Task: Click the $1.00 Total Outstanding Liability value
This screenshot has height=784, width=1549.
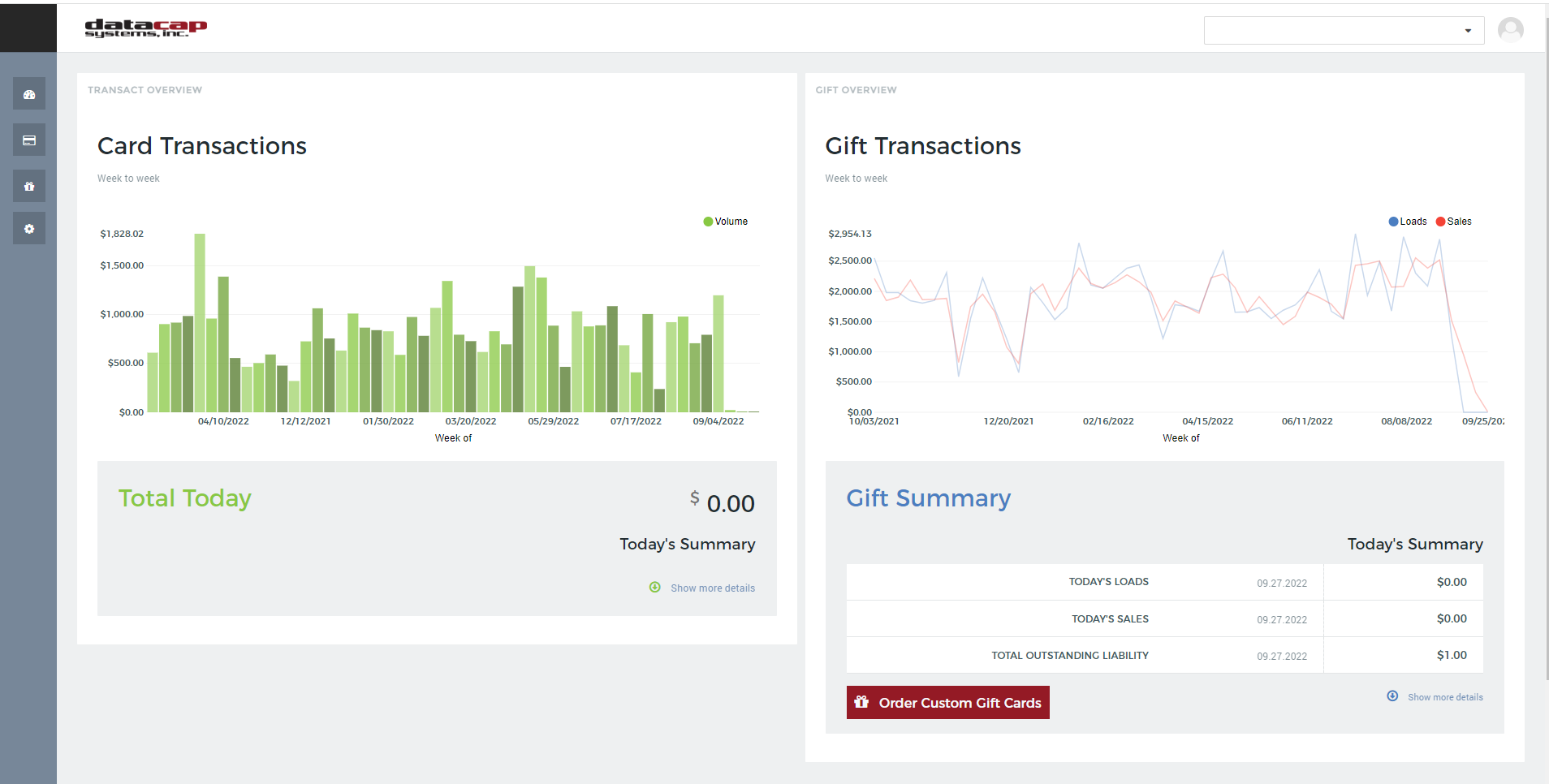Action: point(1452,654)
